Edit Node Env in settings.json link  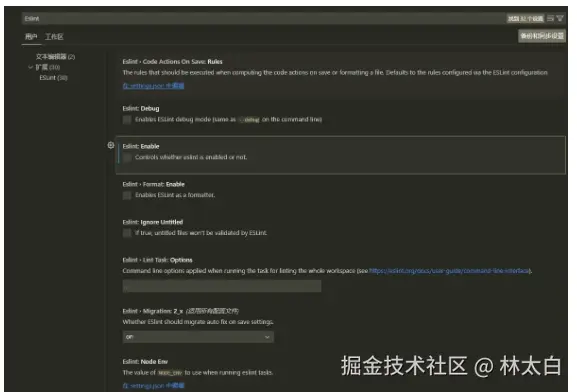tap(153, 385)
